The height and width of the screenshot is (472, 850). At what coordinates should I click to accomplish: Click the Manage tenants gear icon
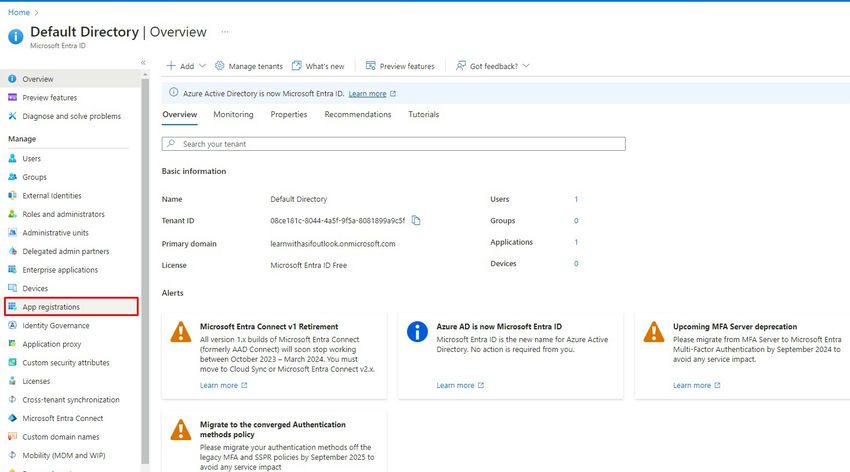tap(220, 66)
